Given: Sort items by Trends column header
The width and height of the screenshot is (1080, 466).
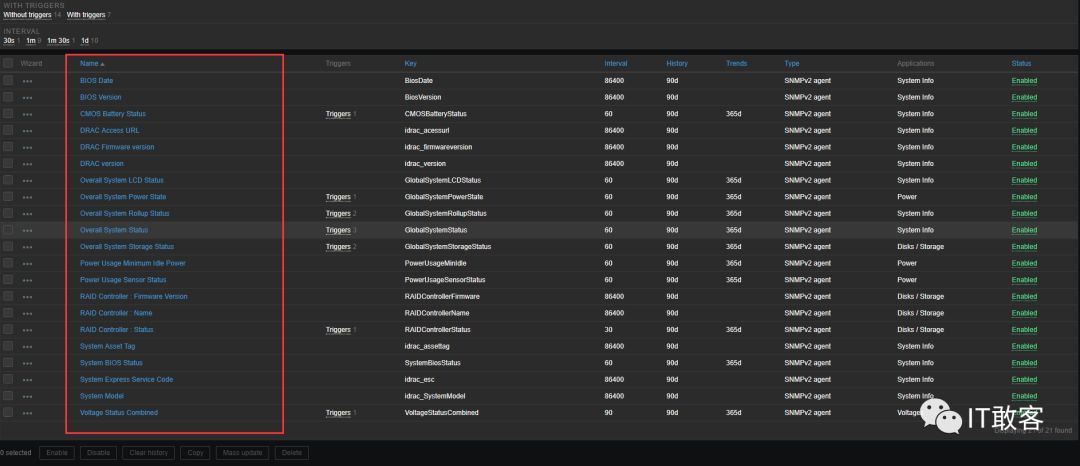Looking at the screenshot, I should click(736, 63).
